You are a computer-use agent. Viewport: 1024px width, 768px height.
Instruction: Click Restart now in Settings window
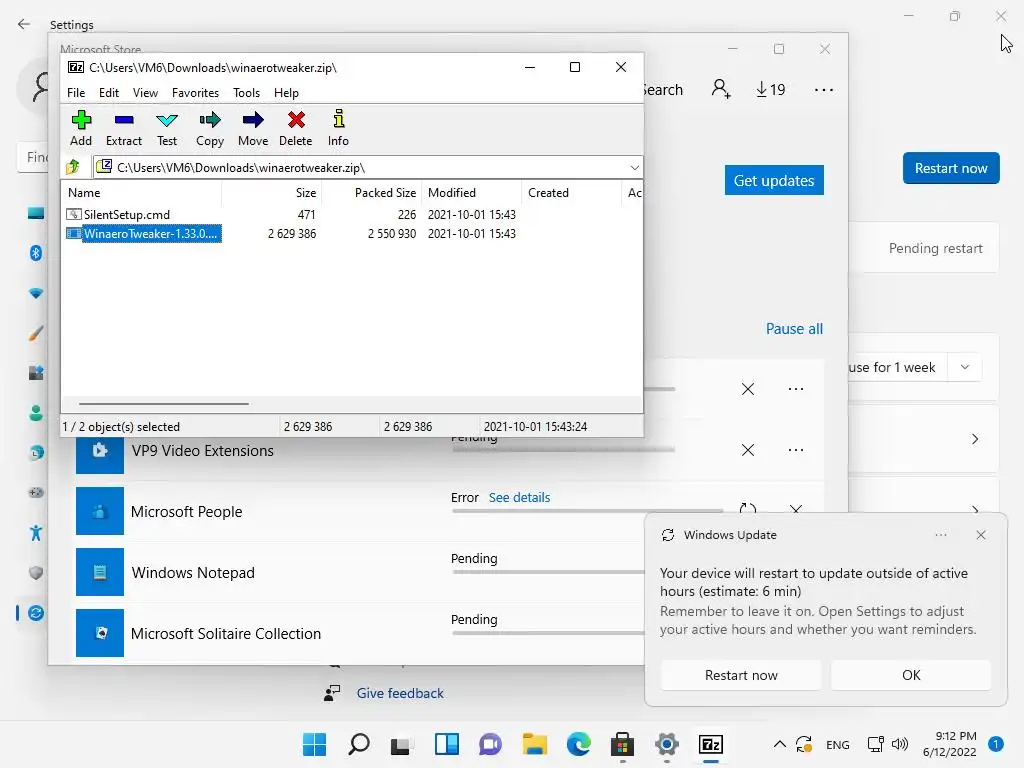point(951,168)
